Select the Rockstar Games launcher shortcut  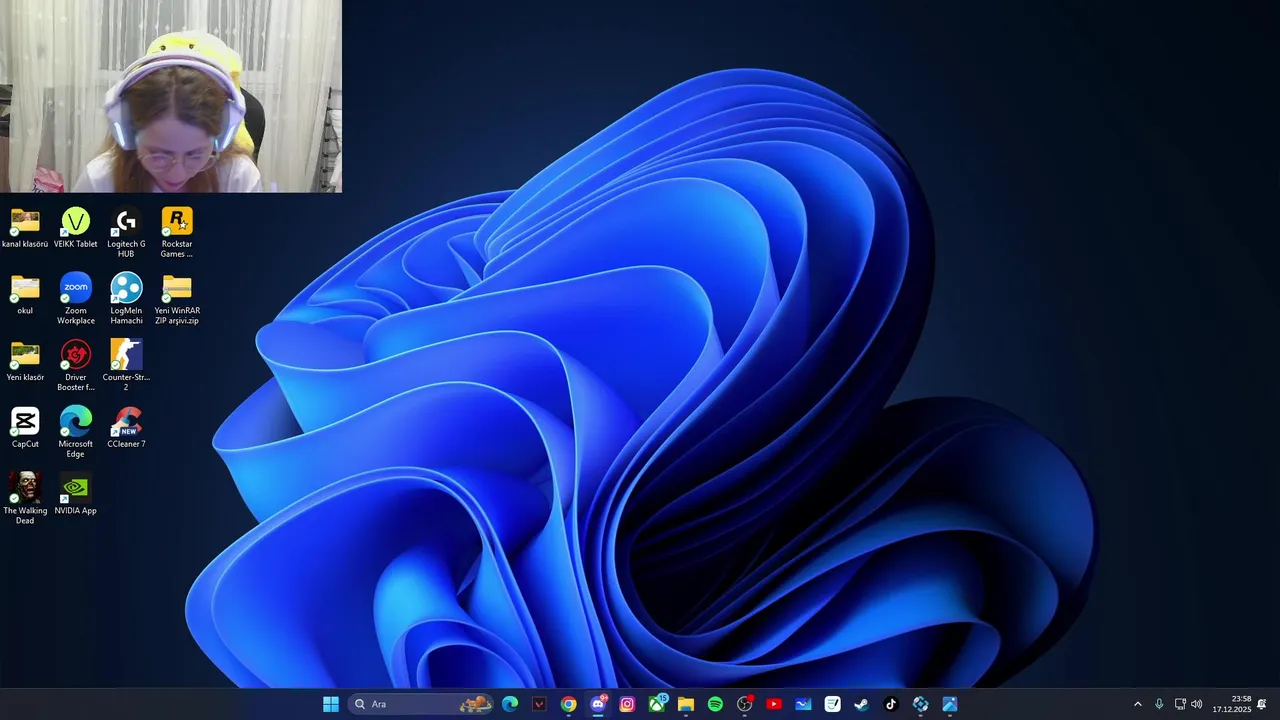click(x=177, y=233)
